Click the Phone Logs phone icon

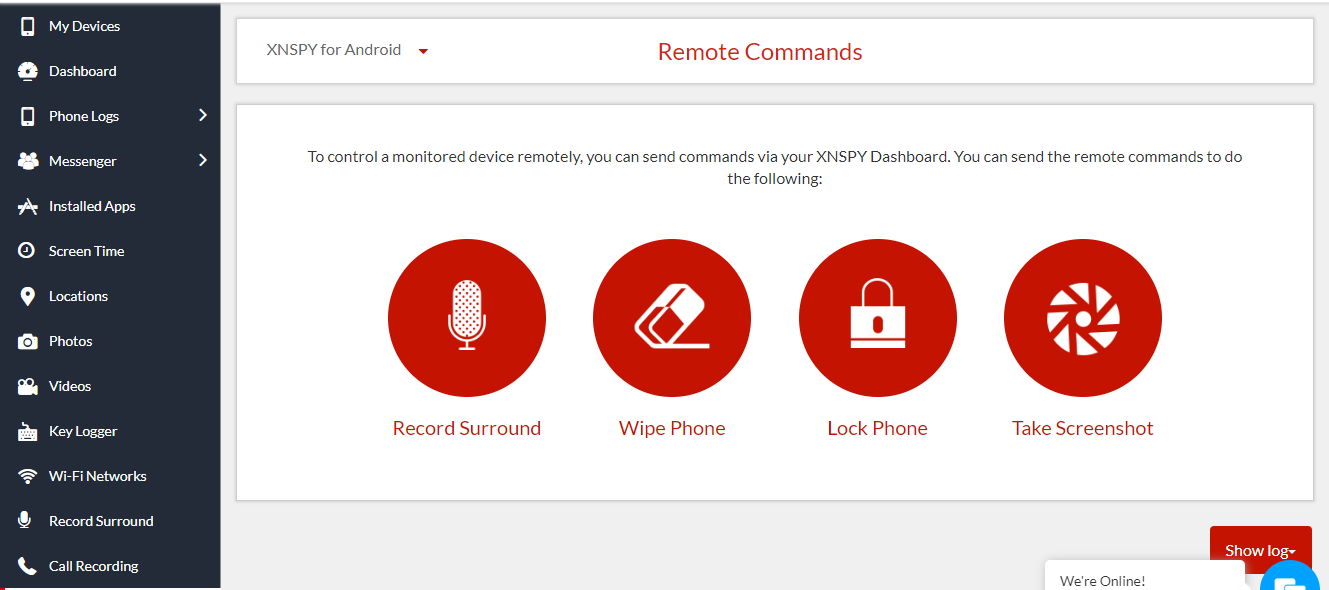coord(28,116)
